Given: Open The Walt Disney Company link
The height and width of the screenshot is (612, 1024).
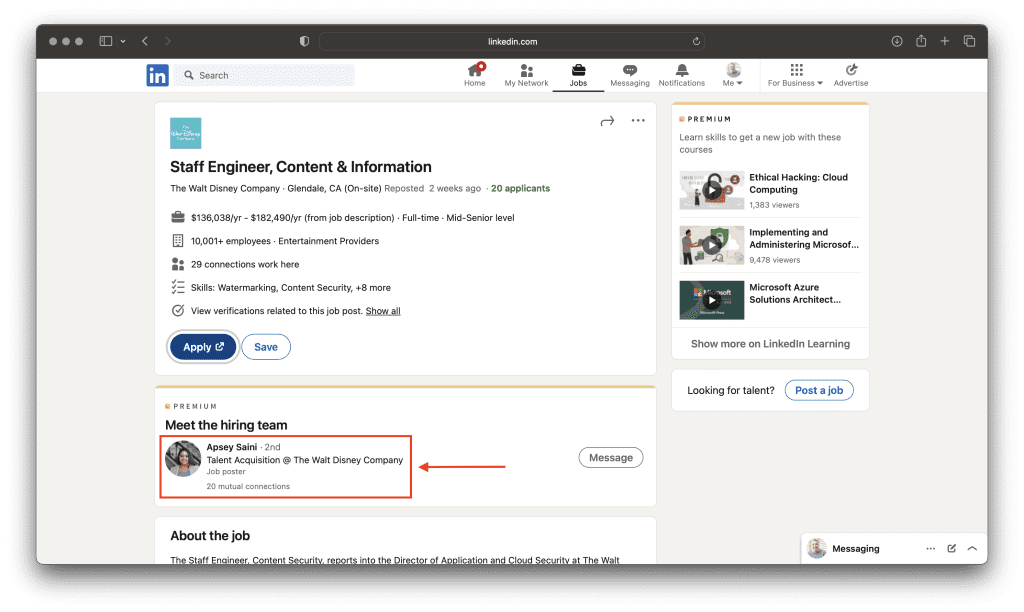Looking at the screenshot, I should (225, 188).
